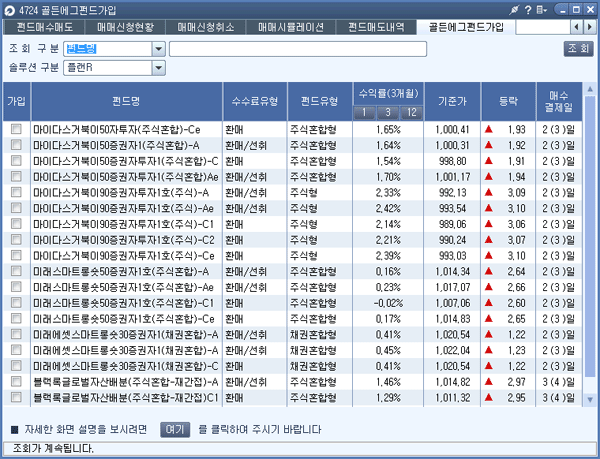Open the 조회 구분 dropdown arrow

point(158,49)
